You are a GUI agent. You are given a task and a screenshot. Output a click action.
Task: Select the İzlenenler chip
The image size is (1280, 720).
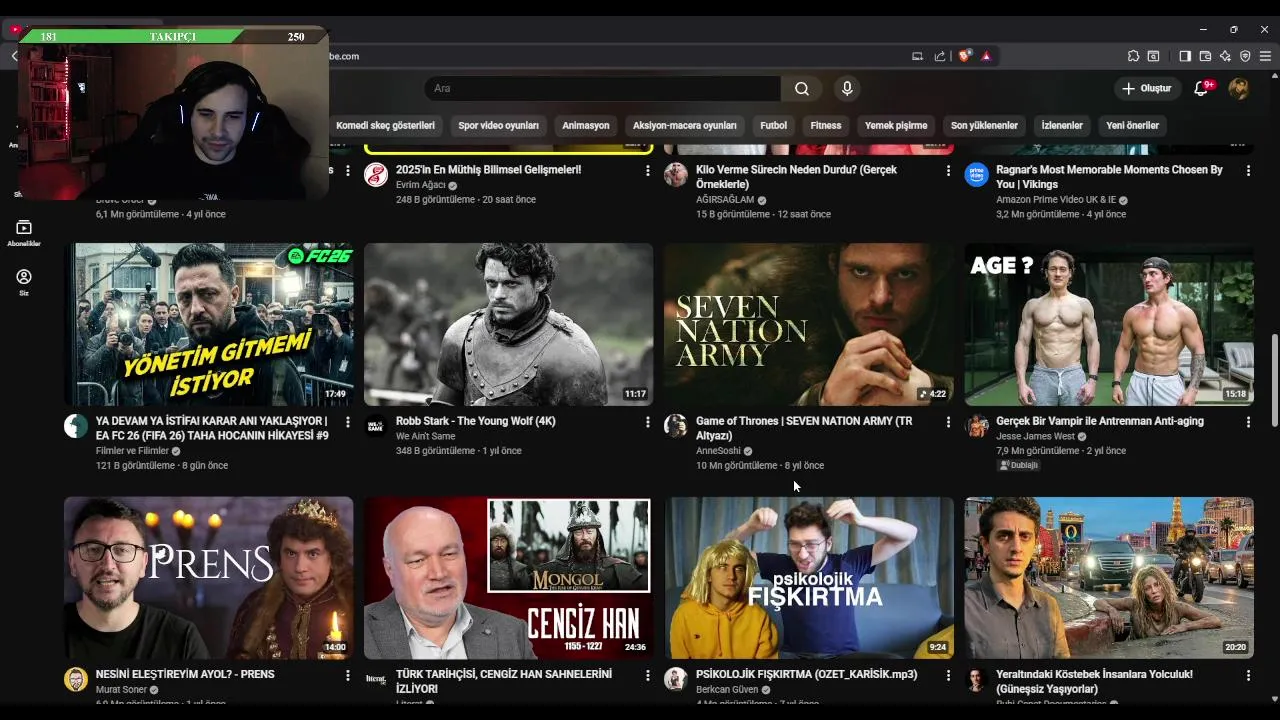(1062, 126)
